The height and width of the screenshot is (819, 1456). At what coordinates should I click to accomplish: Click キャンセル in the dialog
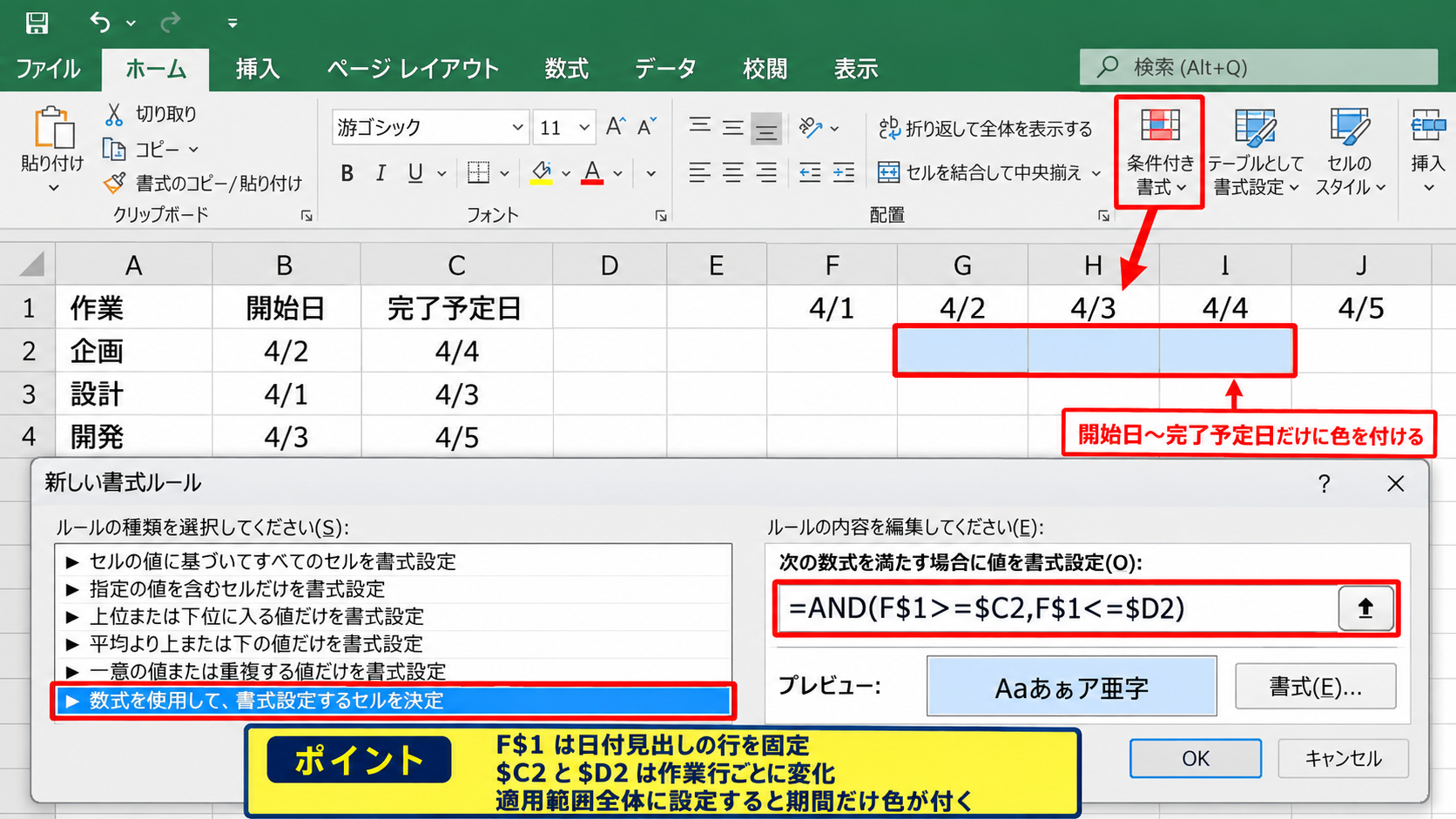pyautogui.click(x=1343, y=758)
